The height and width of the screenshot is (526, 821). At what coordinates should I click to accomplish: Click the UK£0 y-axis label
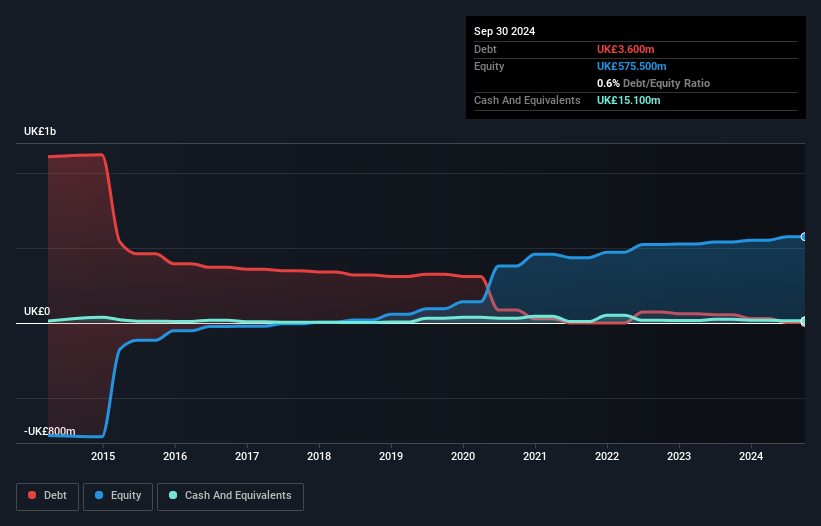pyautogui.click(x=37, y=311)
